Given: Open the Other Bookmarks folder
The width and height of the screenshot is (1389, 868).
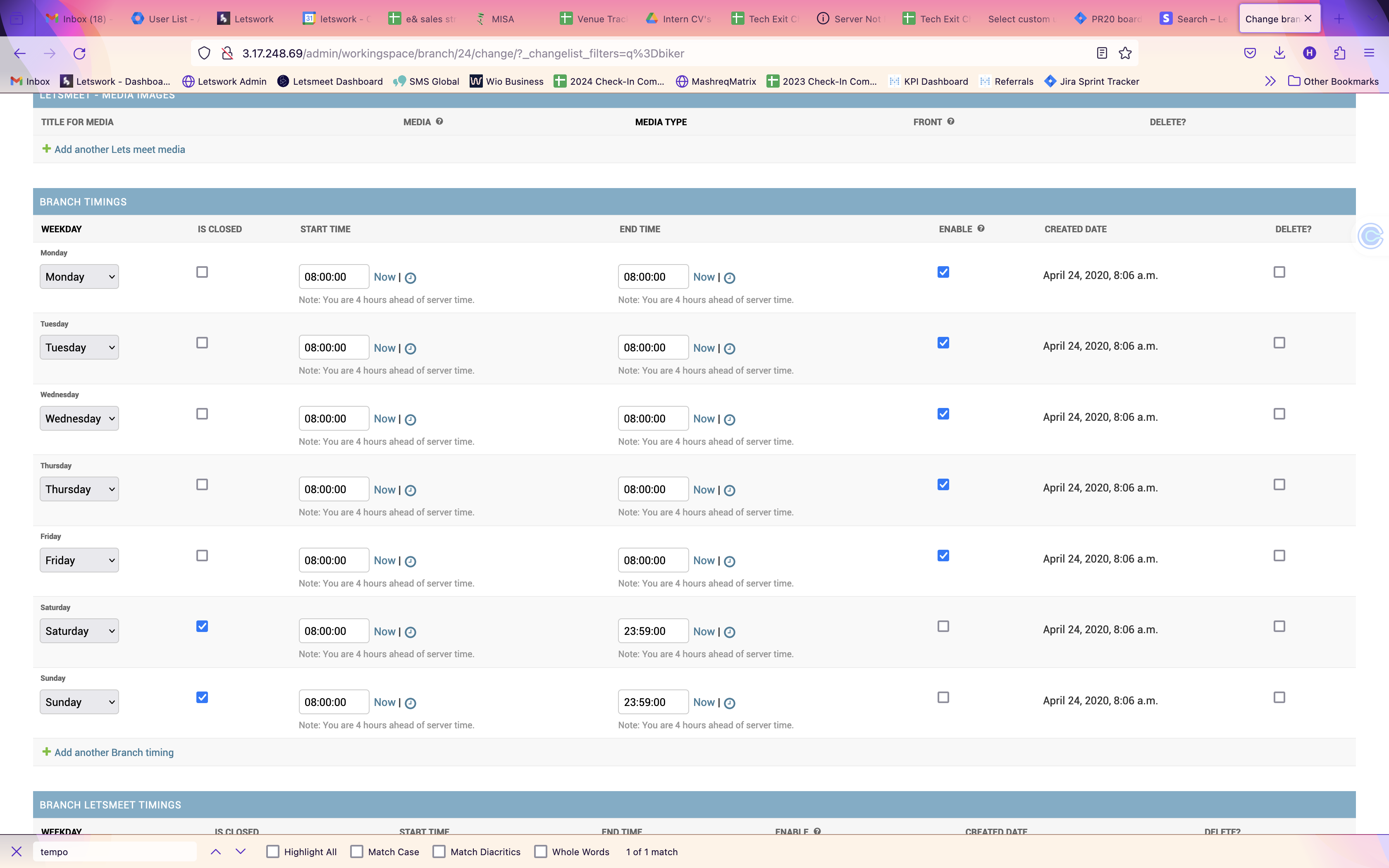Looking at the screenshot, I should (x=1333, y=81).
